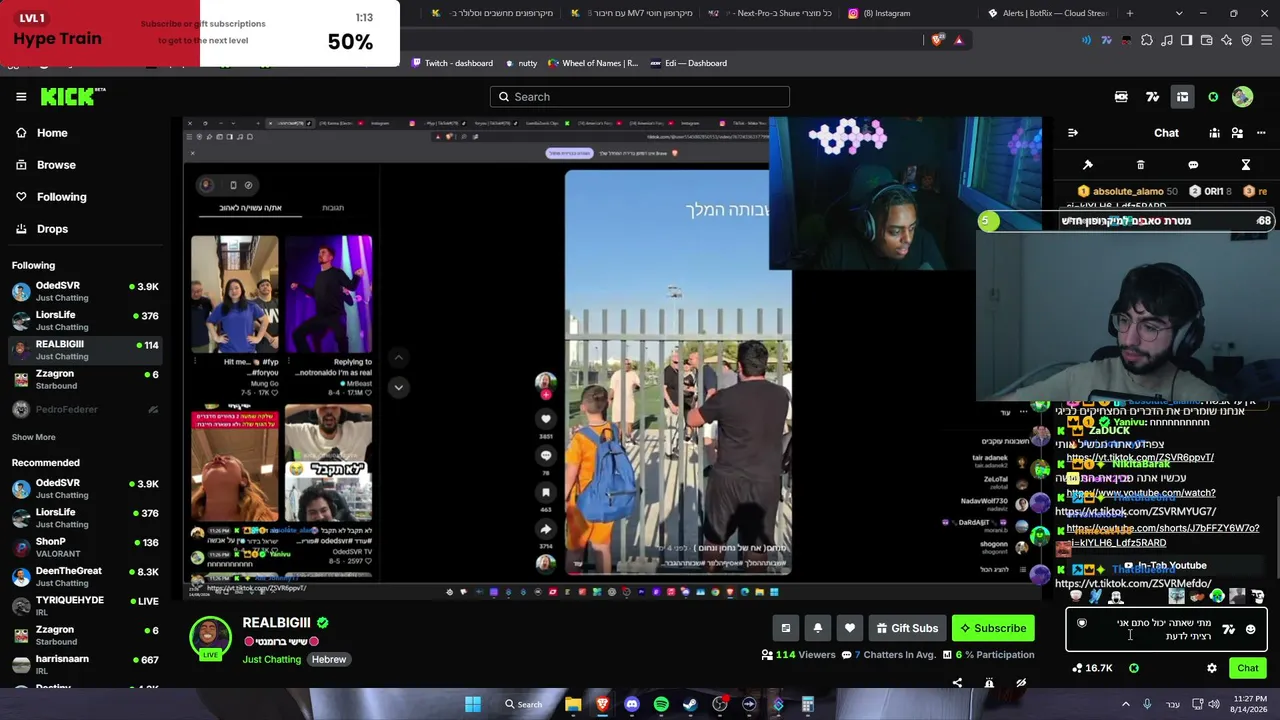1280x720 pixels.
Task: Open the 7TV icon in Kick header
Action: pyautogui.click(x=1152, y=97)
